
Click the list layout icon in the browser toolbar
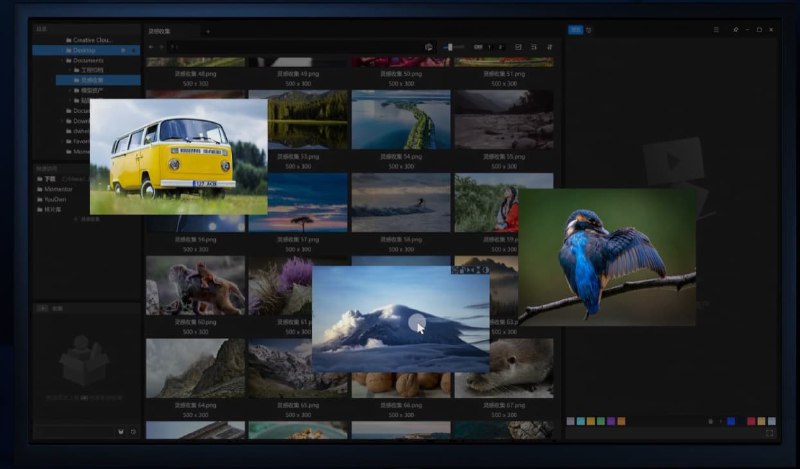click(x=534, y=47)
